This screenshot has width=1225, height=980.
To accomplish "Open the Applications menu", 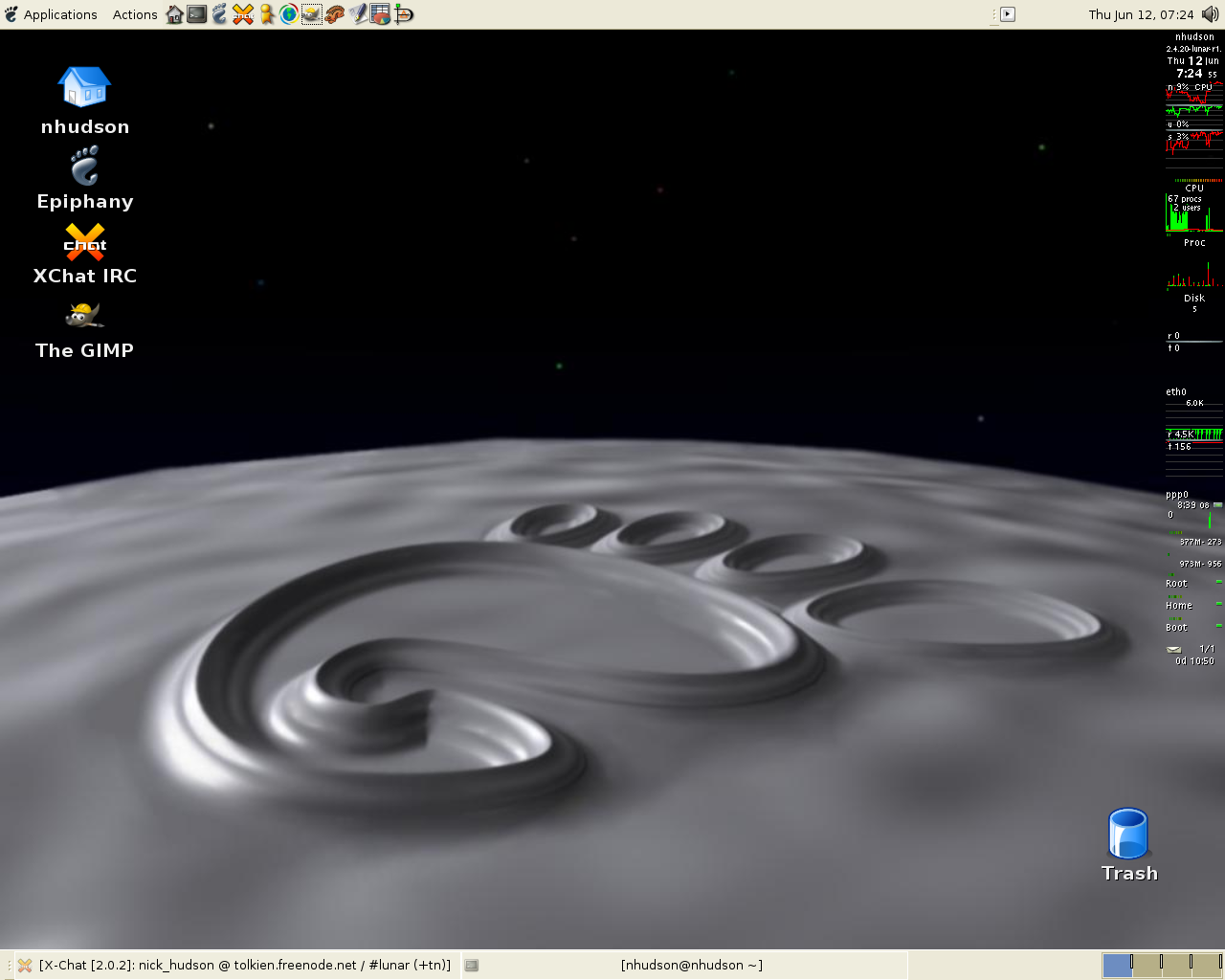I will (x=51, y=14).
